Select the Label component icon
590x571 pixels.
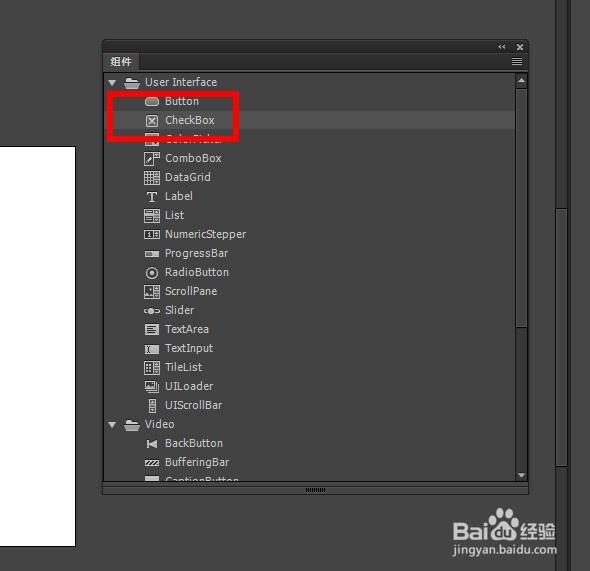click(152, 197)
